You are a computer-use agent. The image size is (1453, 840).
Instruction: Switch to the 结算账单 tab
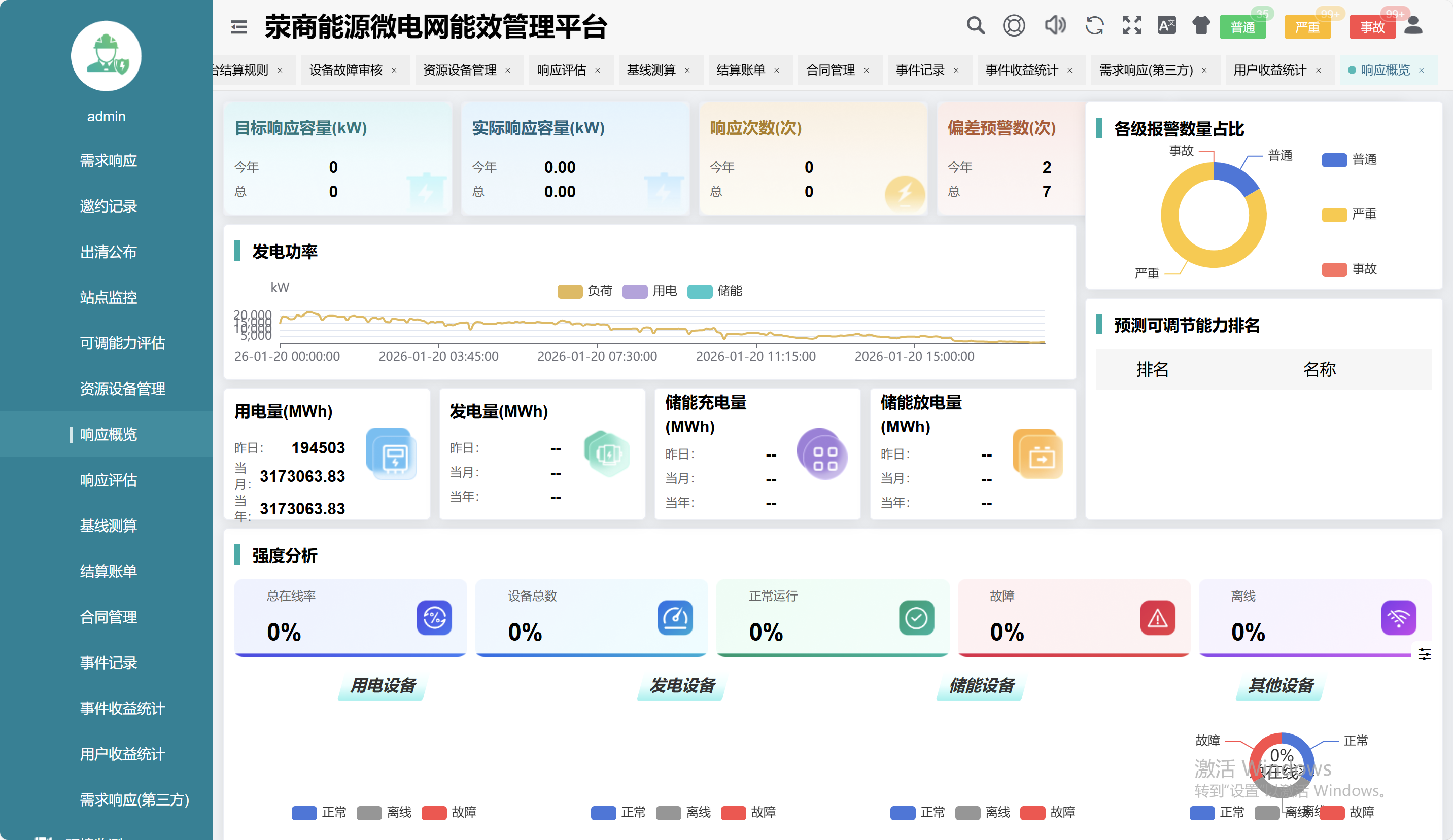coord(740,71)
